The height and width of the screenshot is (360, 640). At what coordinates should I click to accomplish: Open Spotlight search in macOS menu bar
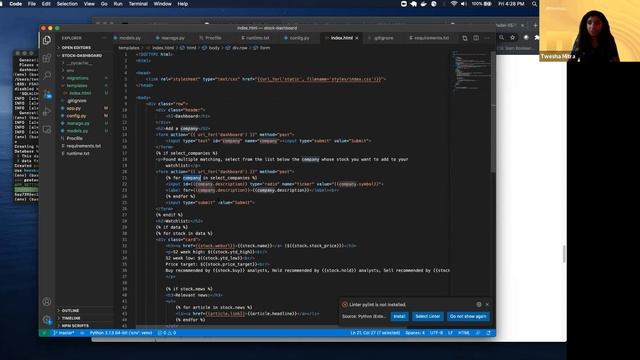point(534,4)
